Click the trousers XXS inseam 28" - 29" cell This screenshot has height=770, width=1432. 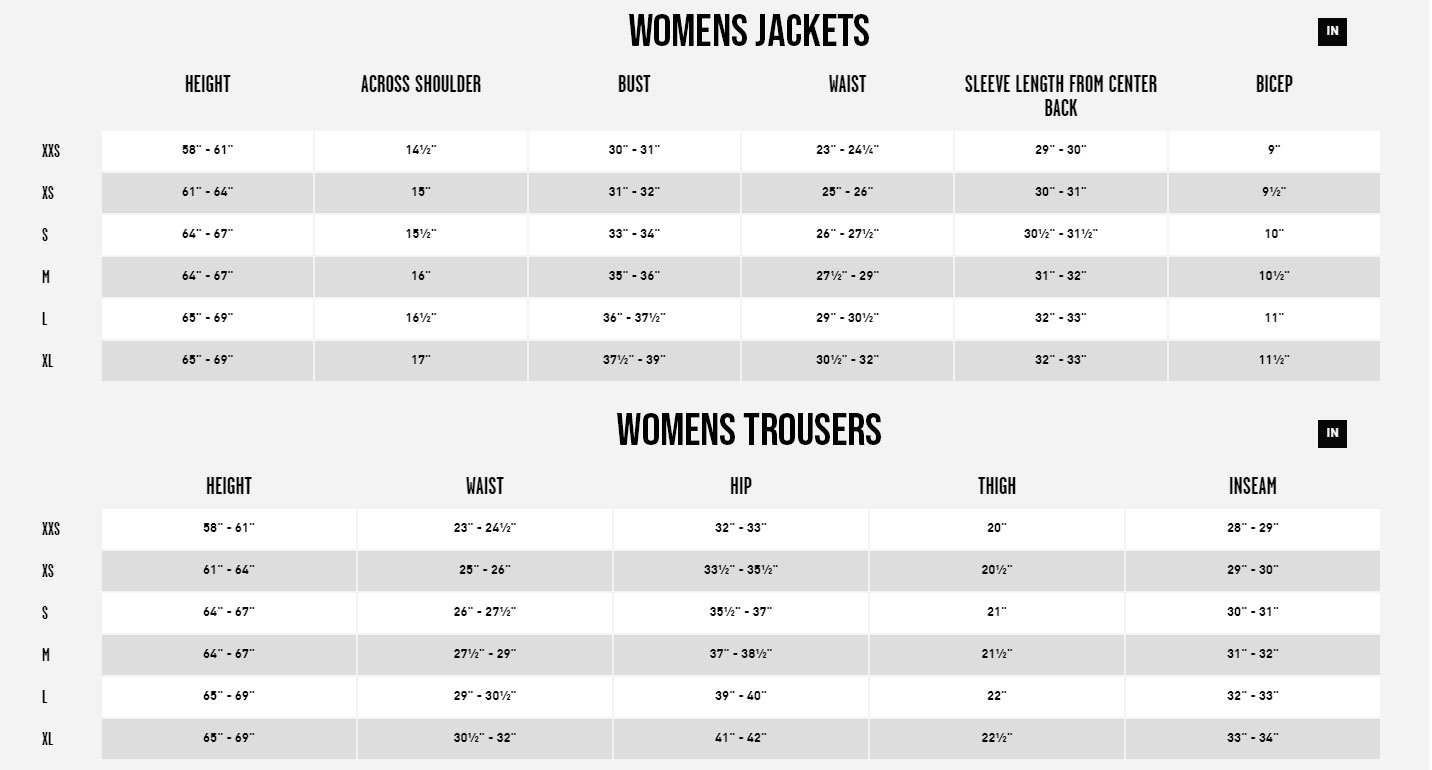tap(1253, 529)
